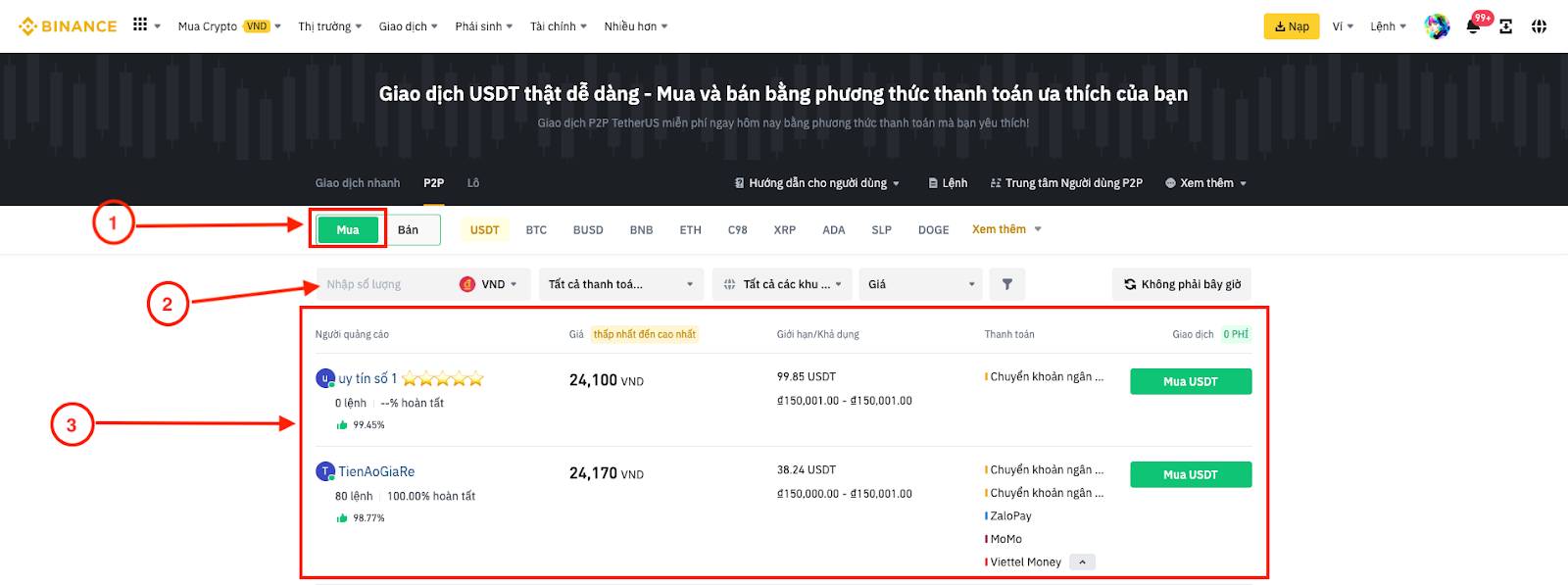This screenshot has height=585, width=1568.
Task: Select ETH coin tab
Action: coord(691,230)
